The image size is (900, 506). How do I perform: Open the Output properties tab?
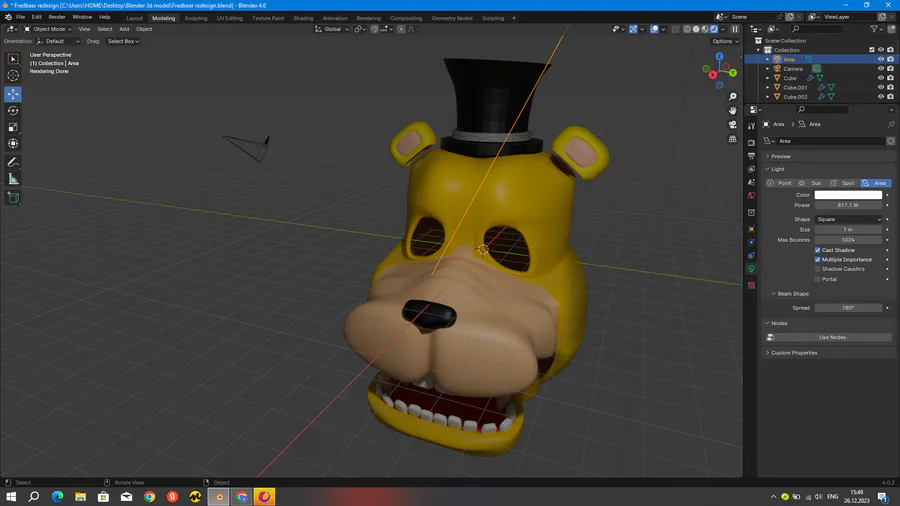coord(751,155)
